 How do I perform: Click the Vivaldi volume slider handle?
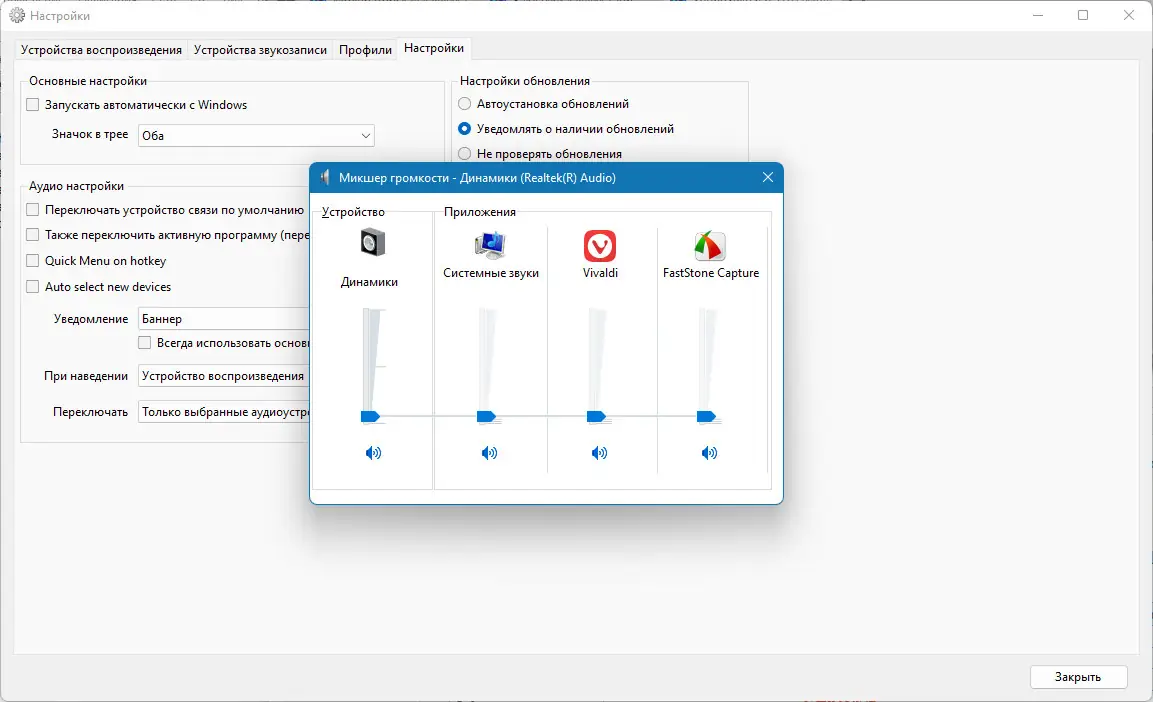pos(596,417)
